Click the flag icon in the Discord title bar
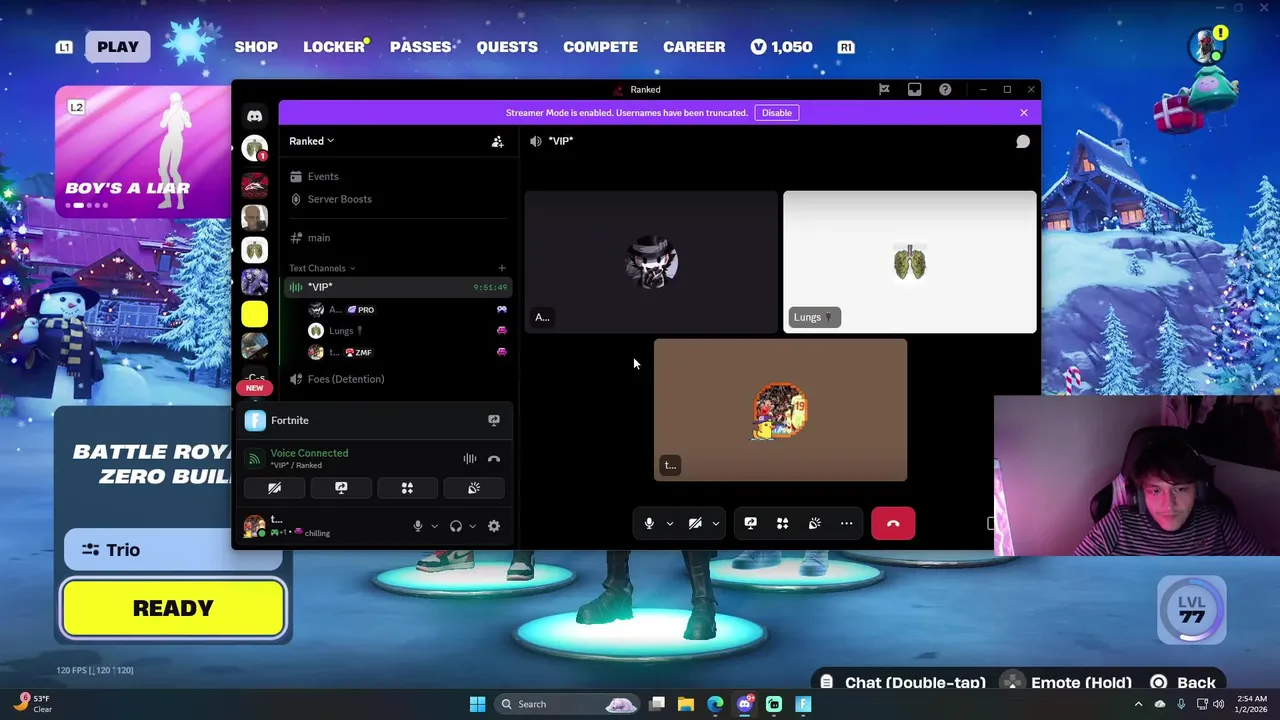The image size is (1280, 720). tap(884, 89)
